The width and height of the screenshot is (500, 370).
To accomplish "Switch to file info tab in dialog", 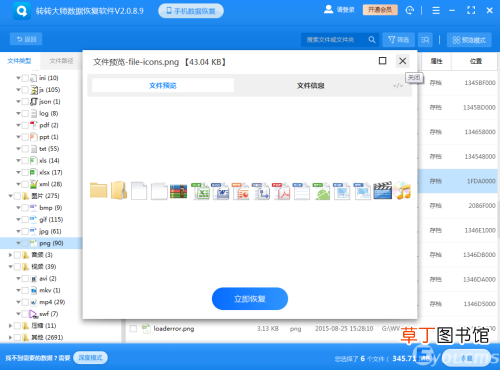I will click(310, 86).
